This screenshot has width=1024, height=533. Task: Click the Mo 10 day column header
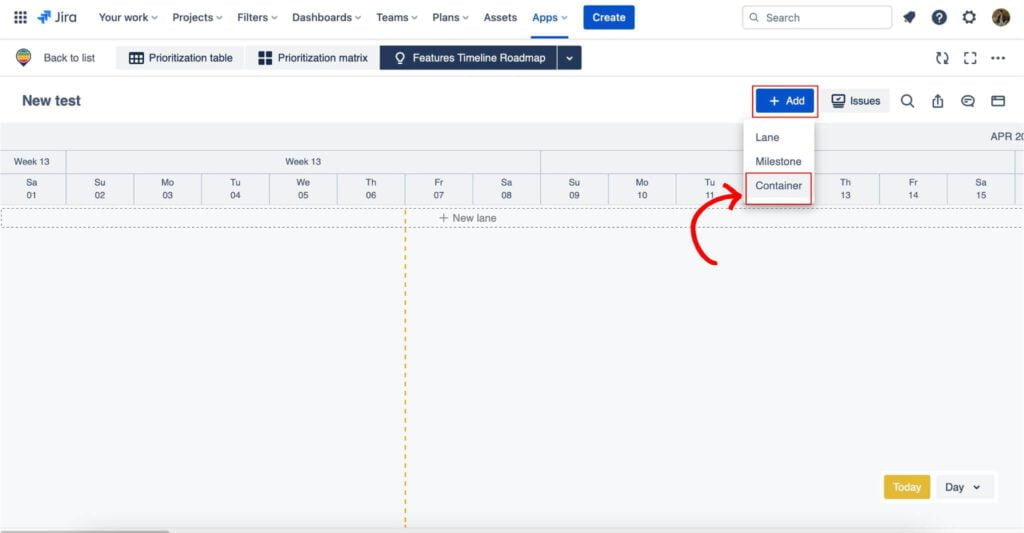(642, 189)
